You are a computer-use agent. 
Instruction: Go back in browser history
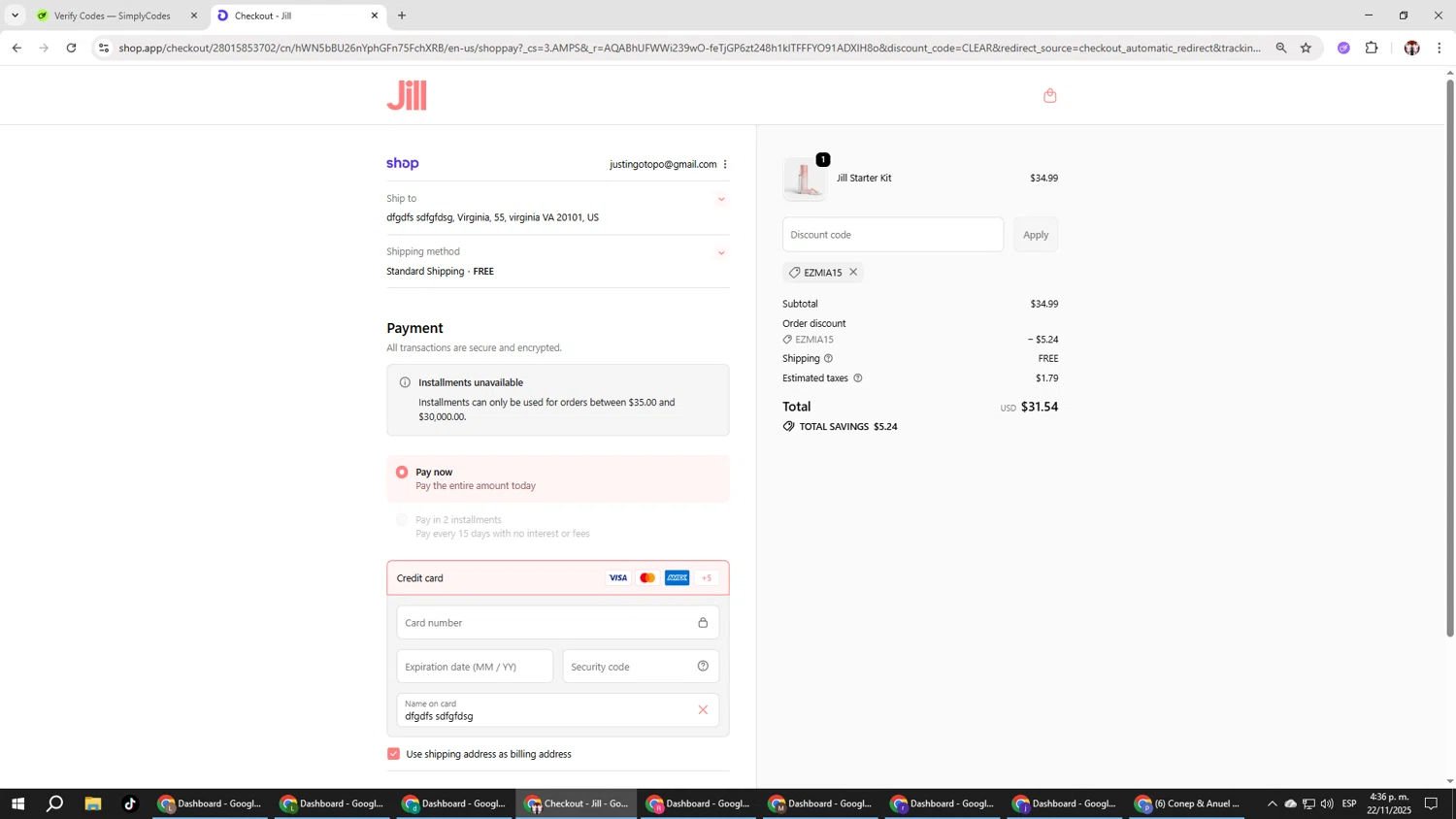17,48
